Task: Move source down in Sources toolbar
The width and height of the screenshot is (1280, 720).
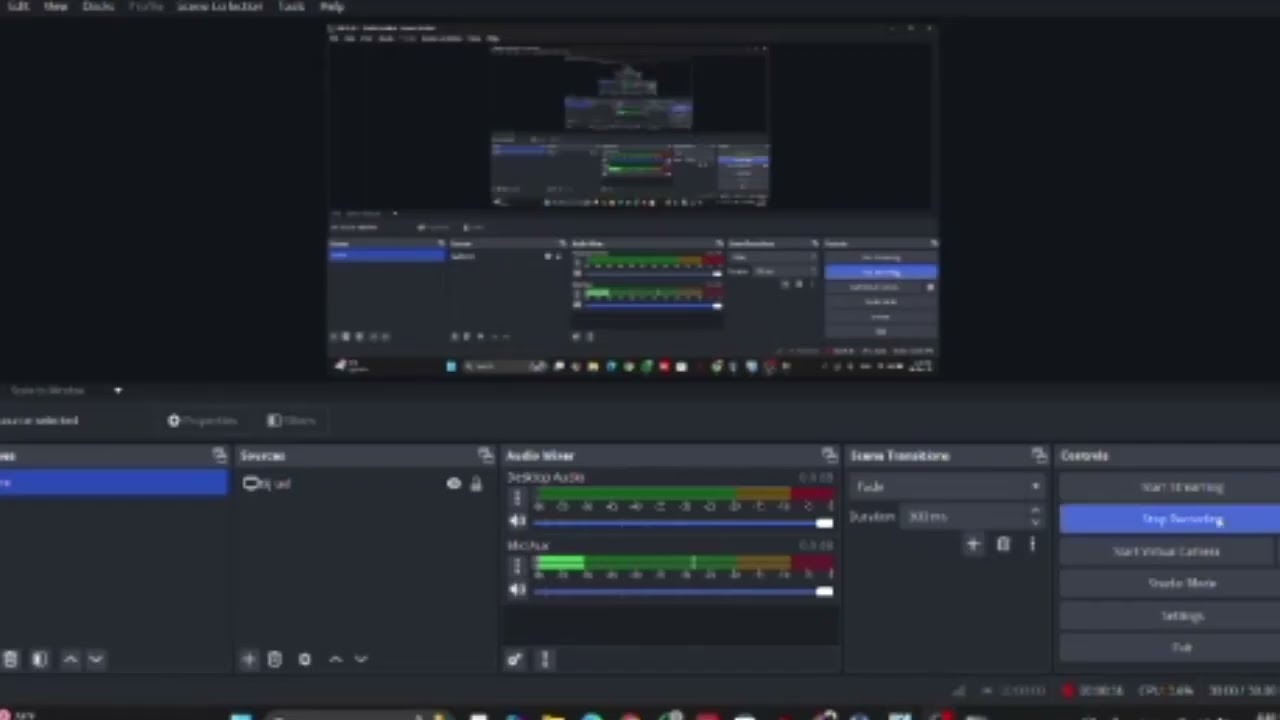Action: click(361, 659)
